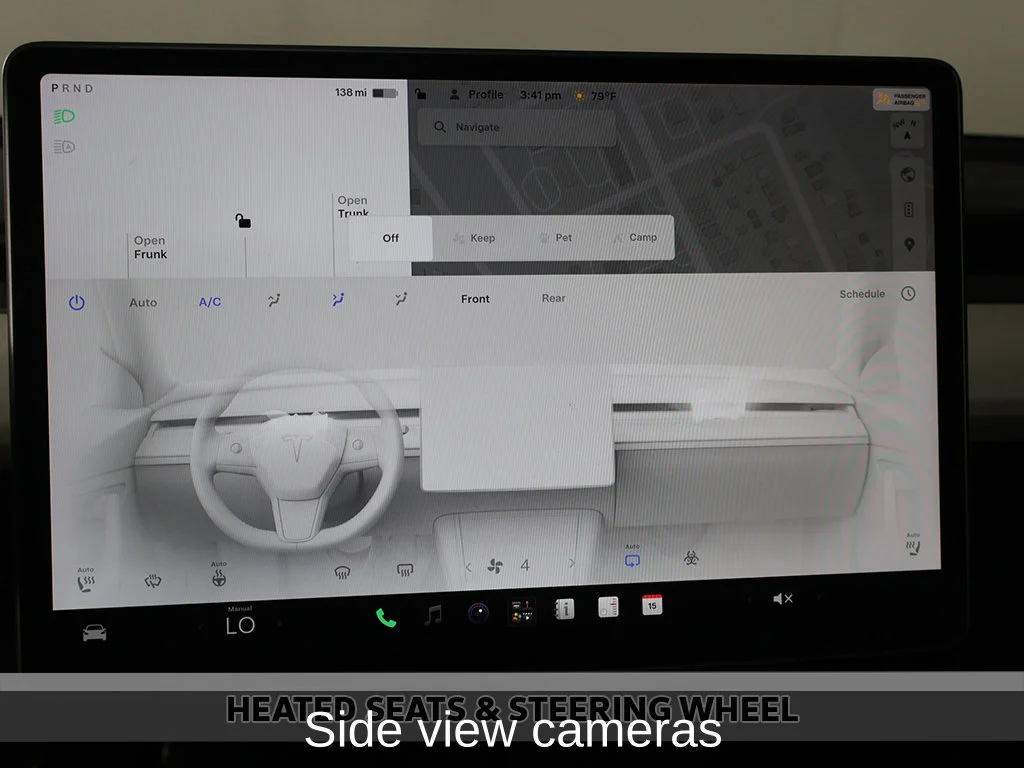This screenshot has height=768, width=1024.
Task: Decrease the fan speed with left arrow
Action: [x=468, y=568]
